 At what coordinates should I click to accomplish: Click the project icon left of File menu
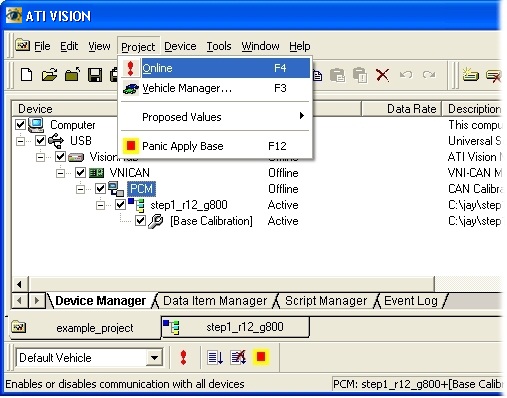click(22, 45)
